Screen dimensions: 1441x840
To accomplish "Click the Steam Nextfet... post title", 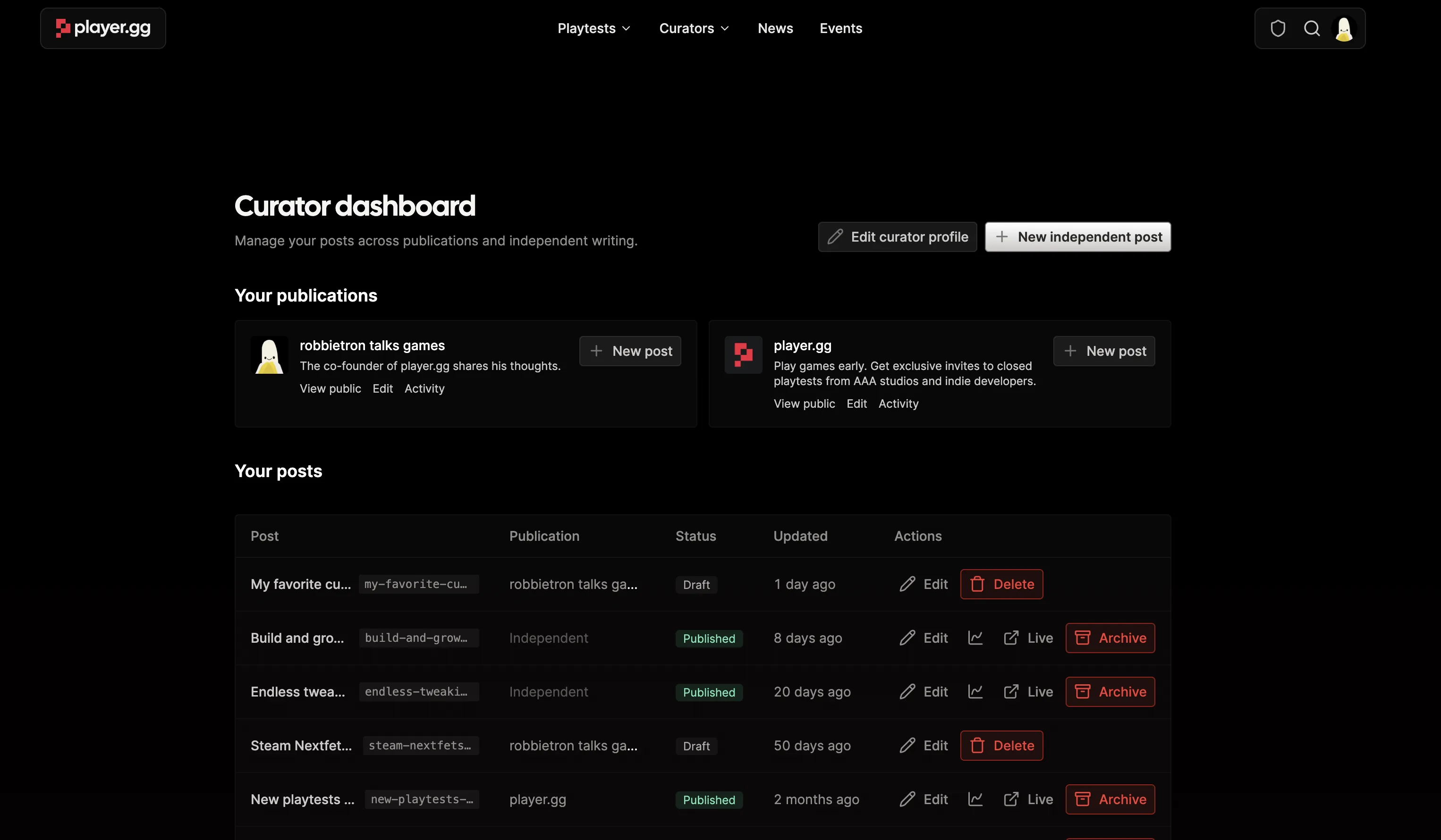I will click(301, 745).
